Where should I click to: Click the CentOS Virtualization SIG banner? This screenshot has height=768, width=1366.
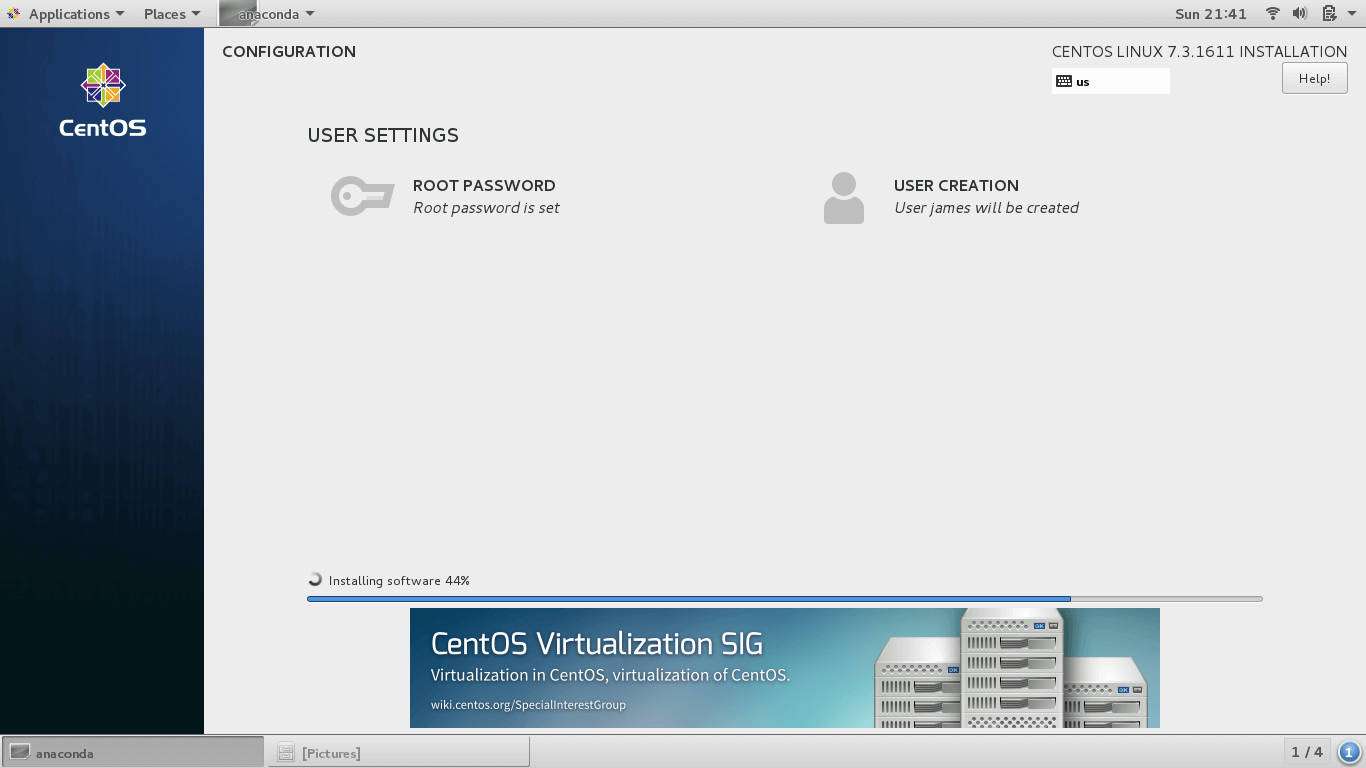pyautogui.click(x=785, y=668)
